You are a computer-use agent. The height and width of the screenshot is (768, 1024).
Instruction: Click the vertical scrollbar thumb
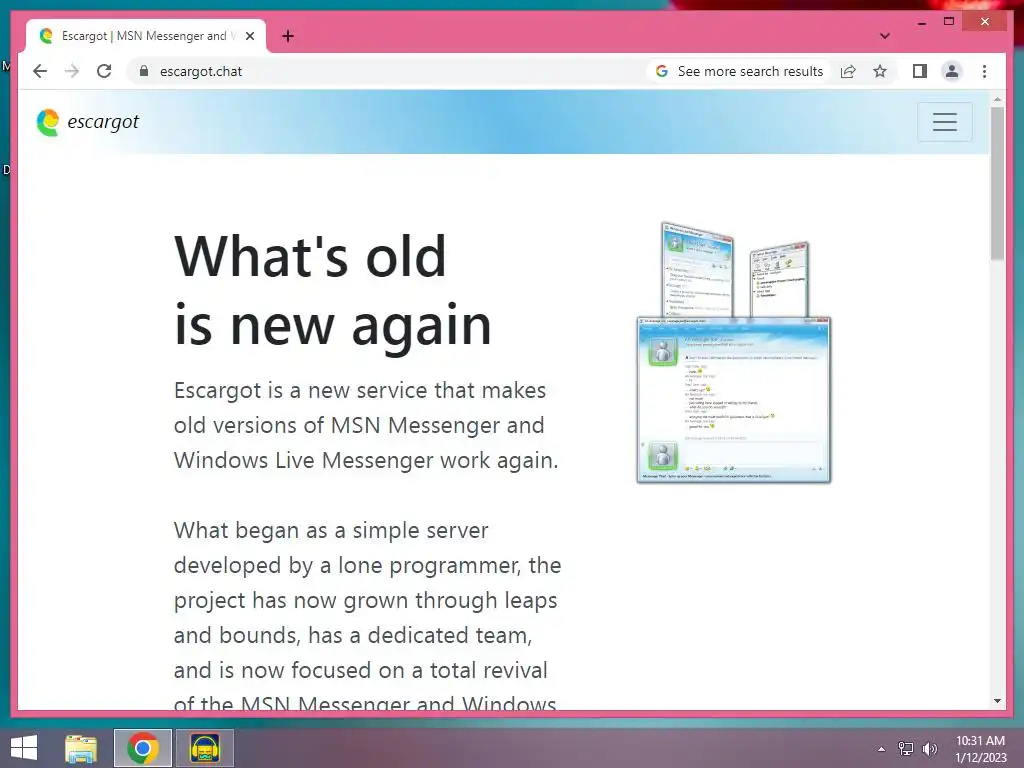tap(997, 184)
